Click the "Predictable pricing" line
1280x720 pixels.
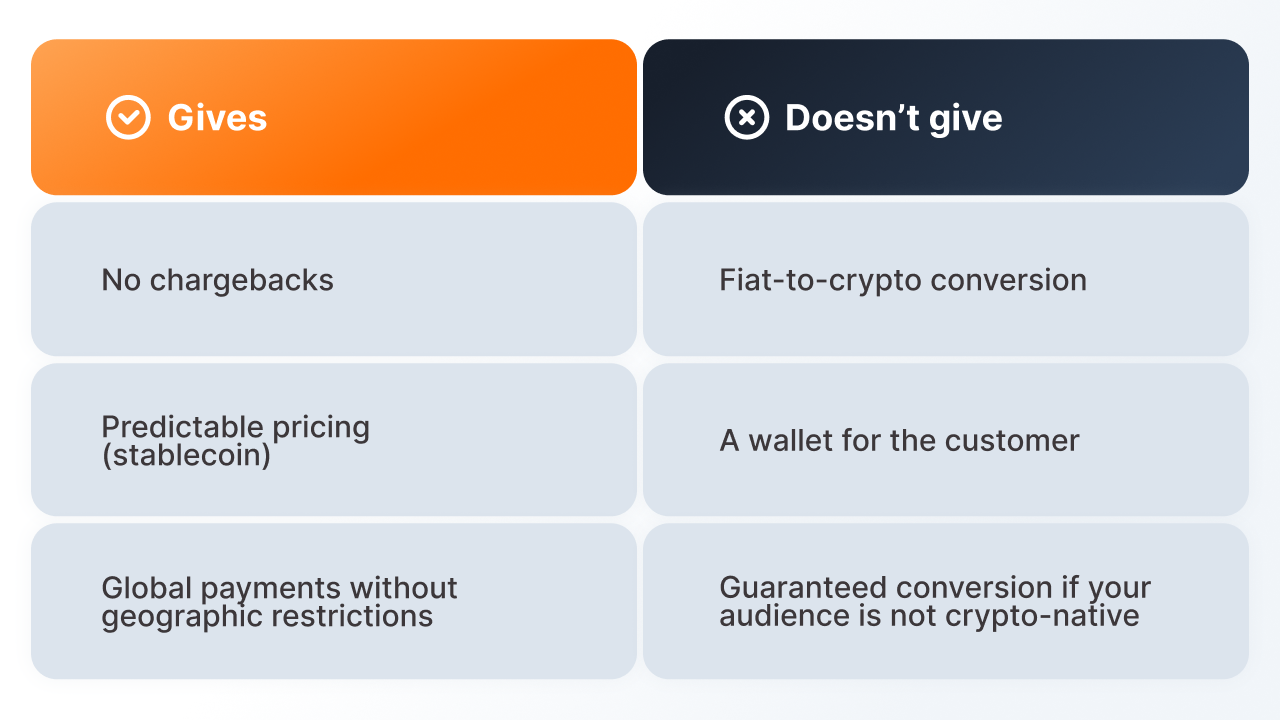(x=235, y=428)
